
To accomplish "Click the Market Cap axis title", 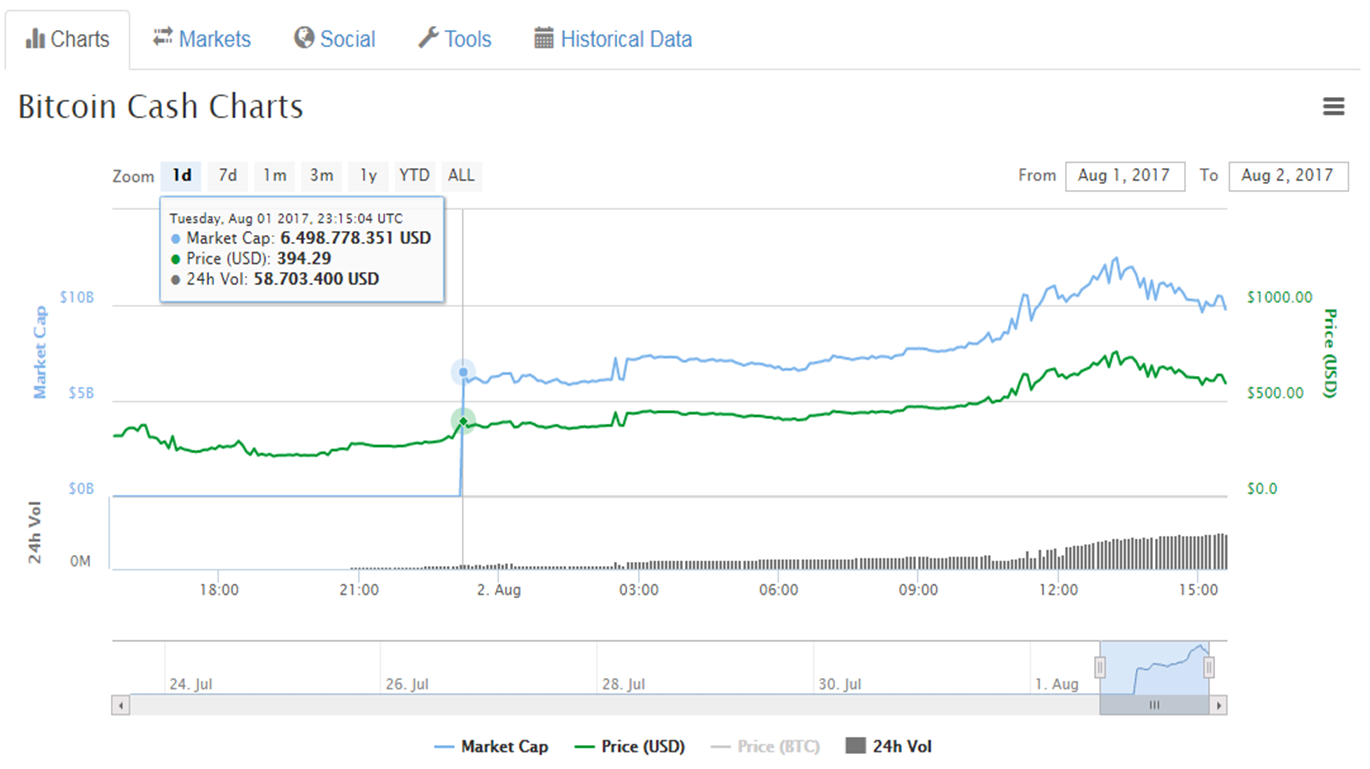I will [x=40, y=353].
